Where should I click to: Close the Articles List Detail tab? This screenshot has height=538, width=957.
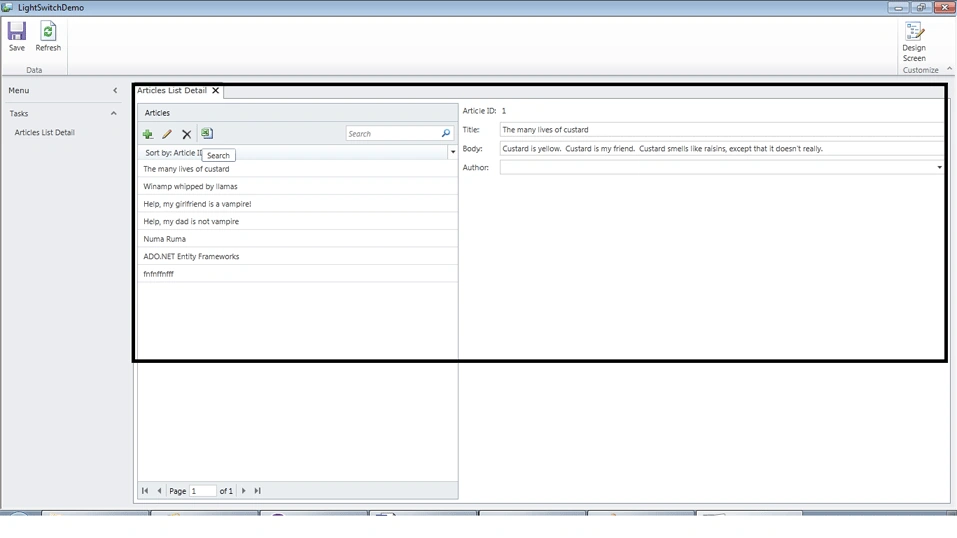coord(215,90)
